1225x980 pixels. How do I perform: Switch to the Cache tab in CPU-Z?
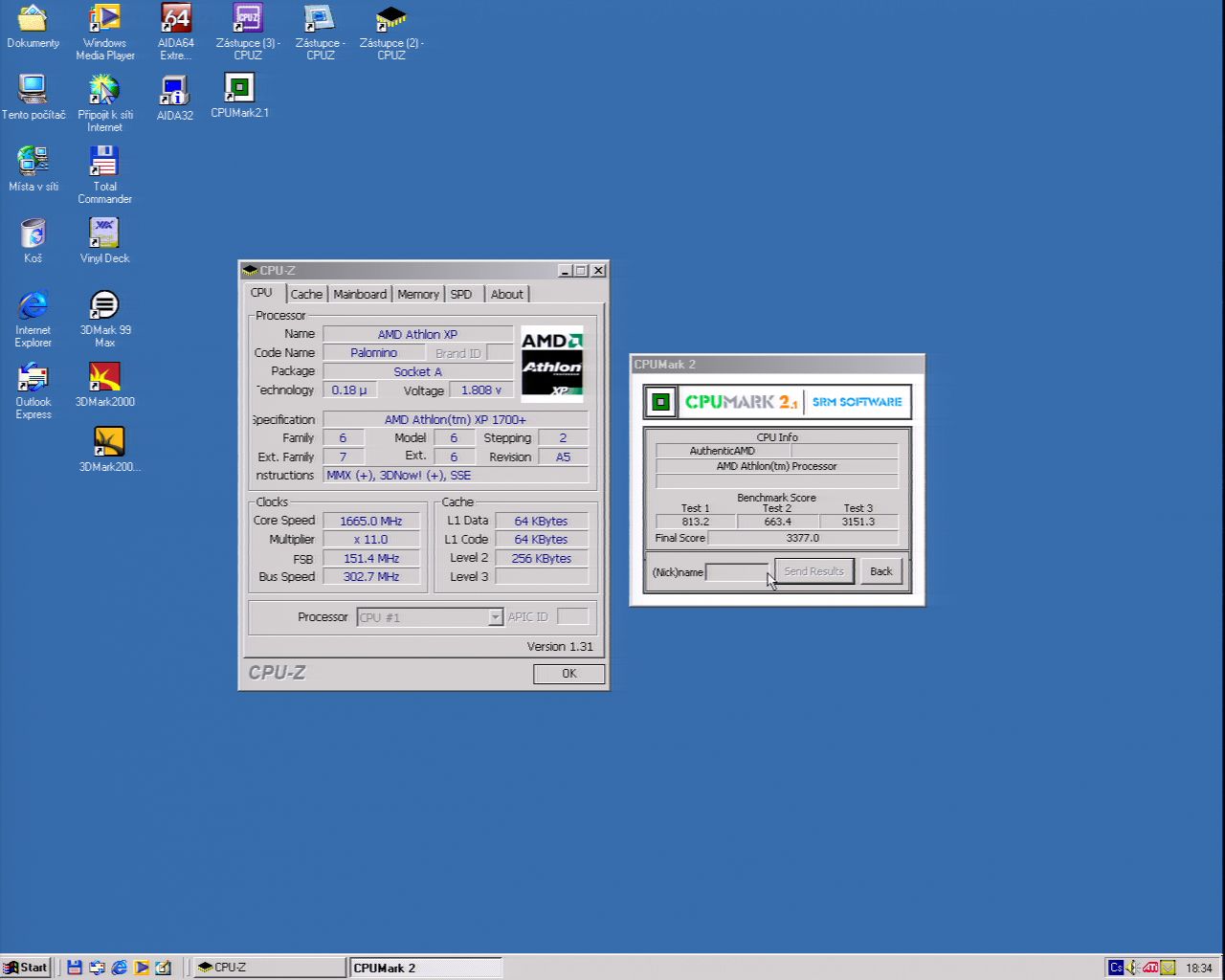[x=306, y=295]
